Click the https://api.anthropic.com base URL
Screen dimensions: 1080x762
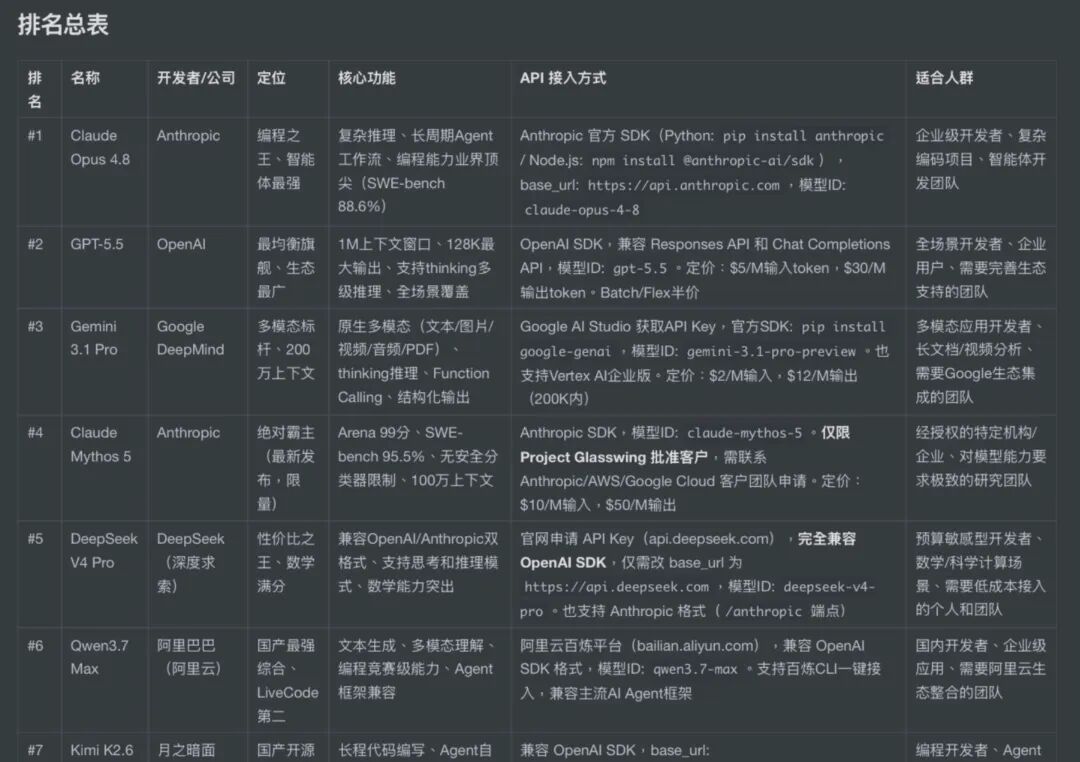683,185
